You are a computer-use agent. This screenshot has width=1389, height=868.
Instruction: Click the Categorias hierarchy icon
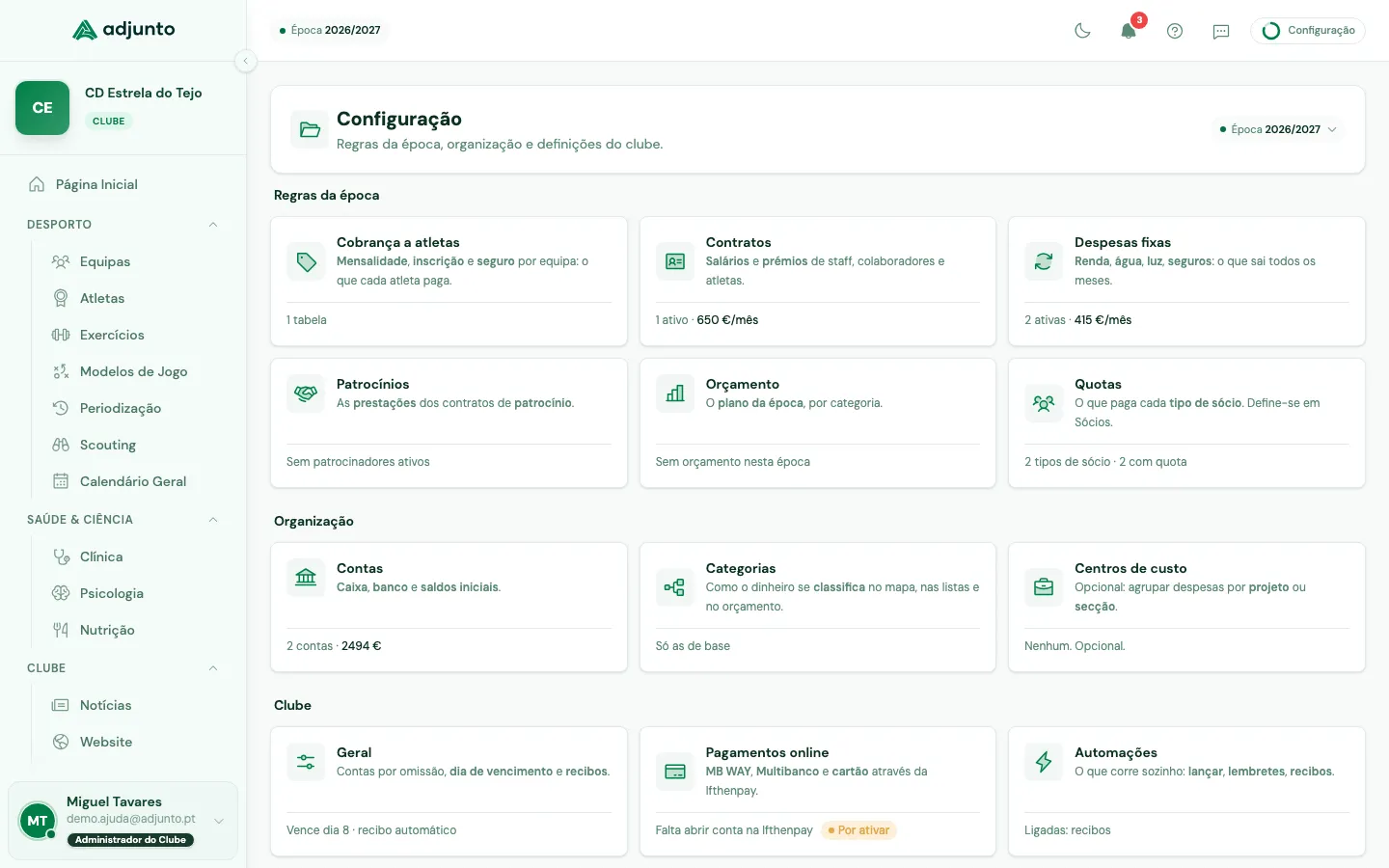pos(675,587)
